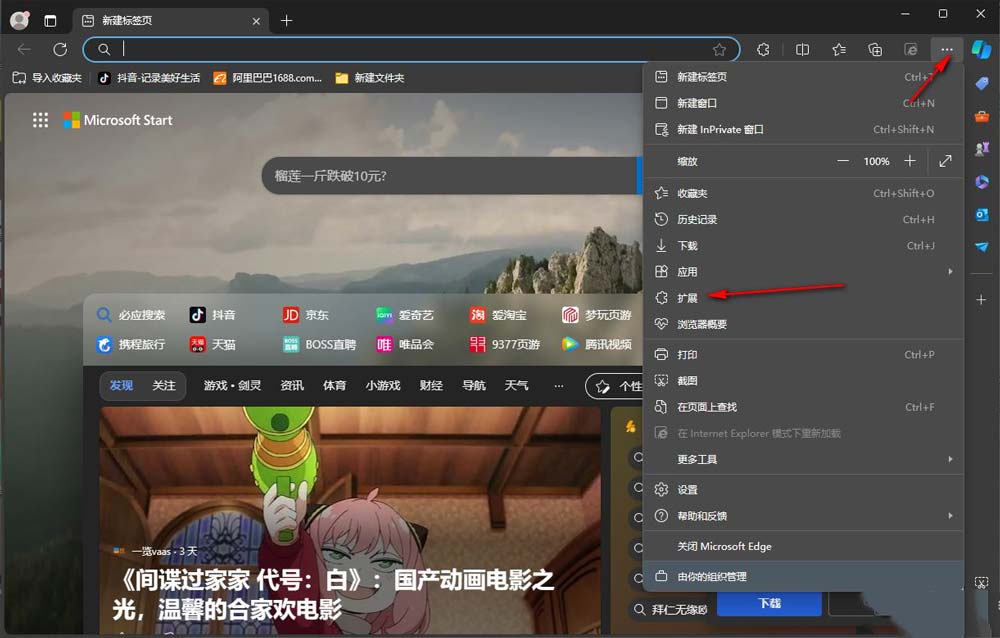Expand the 更多工具 submenu
Viewport: 1000px width, 638px height.
pos(802,459)
